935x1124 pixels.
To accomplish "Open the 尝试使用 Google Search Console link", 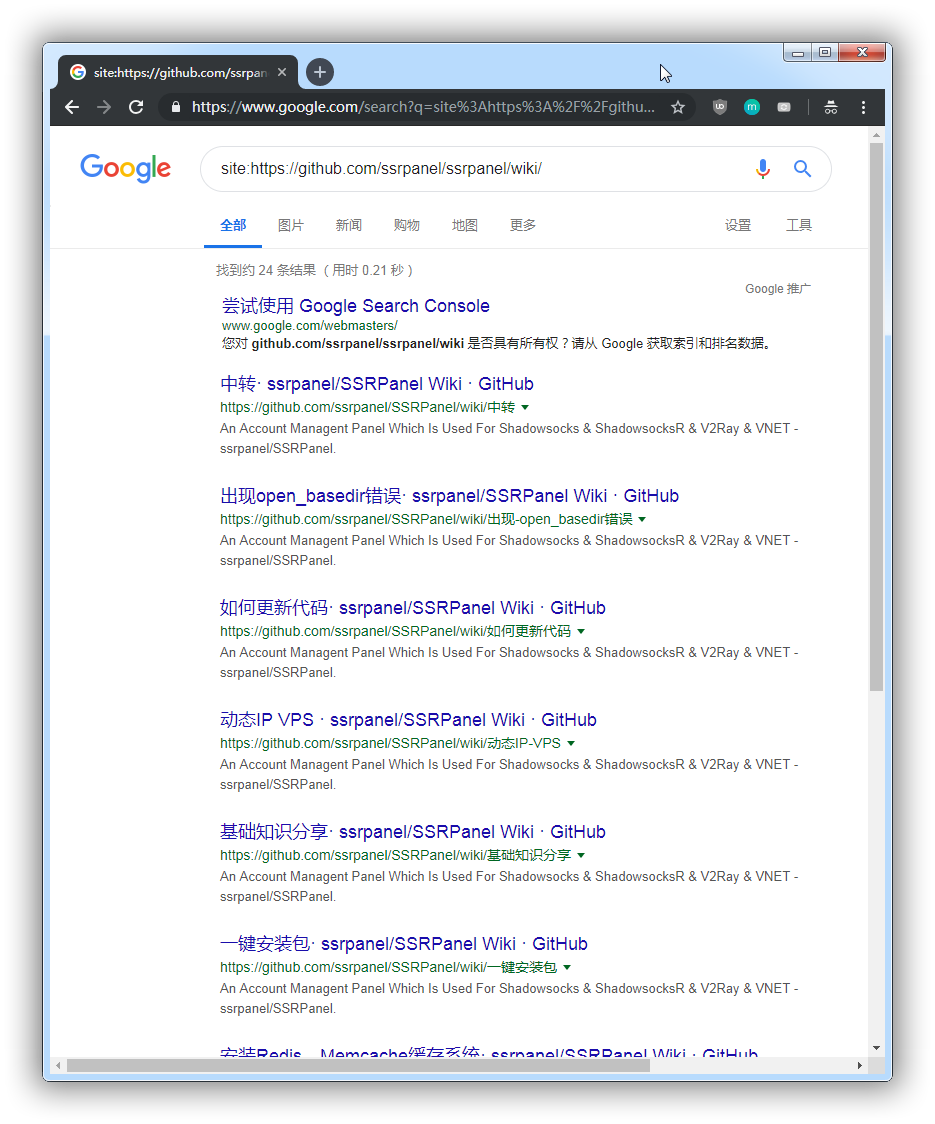I will click(x=355, y=306).
